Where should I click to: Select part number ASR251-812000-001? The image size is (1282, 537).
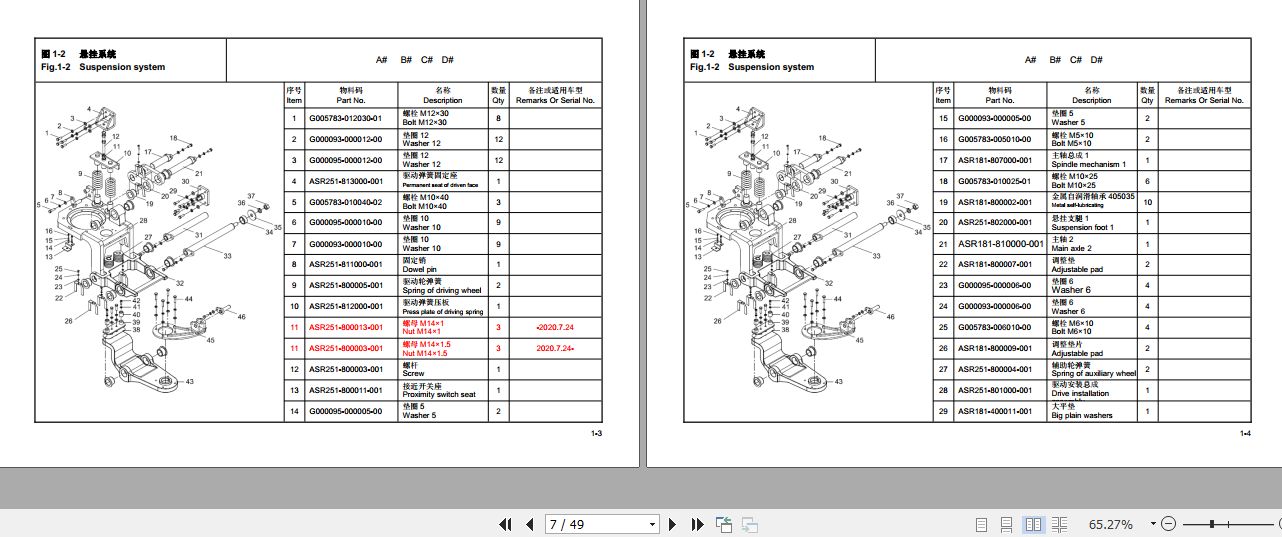[x=345, y=307]
